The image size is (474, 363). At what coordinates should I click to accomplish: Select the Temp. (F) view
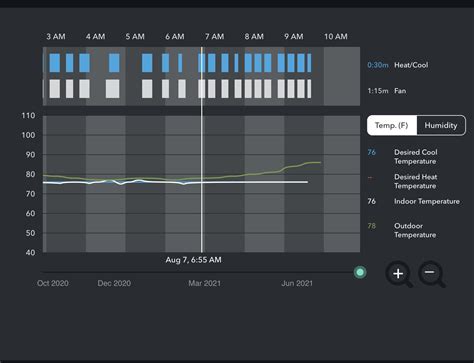(x=392, y=125)
